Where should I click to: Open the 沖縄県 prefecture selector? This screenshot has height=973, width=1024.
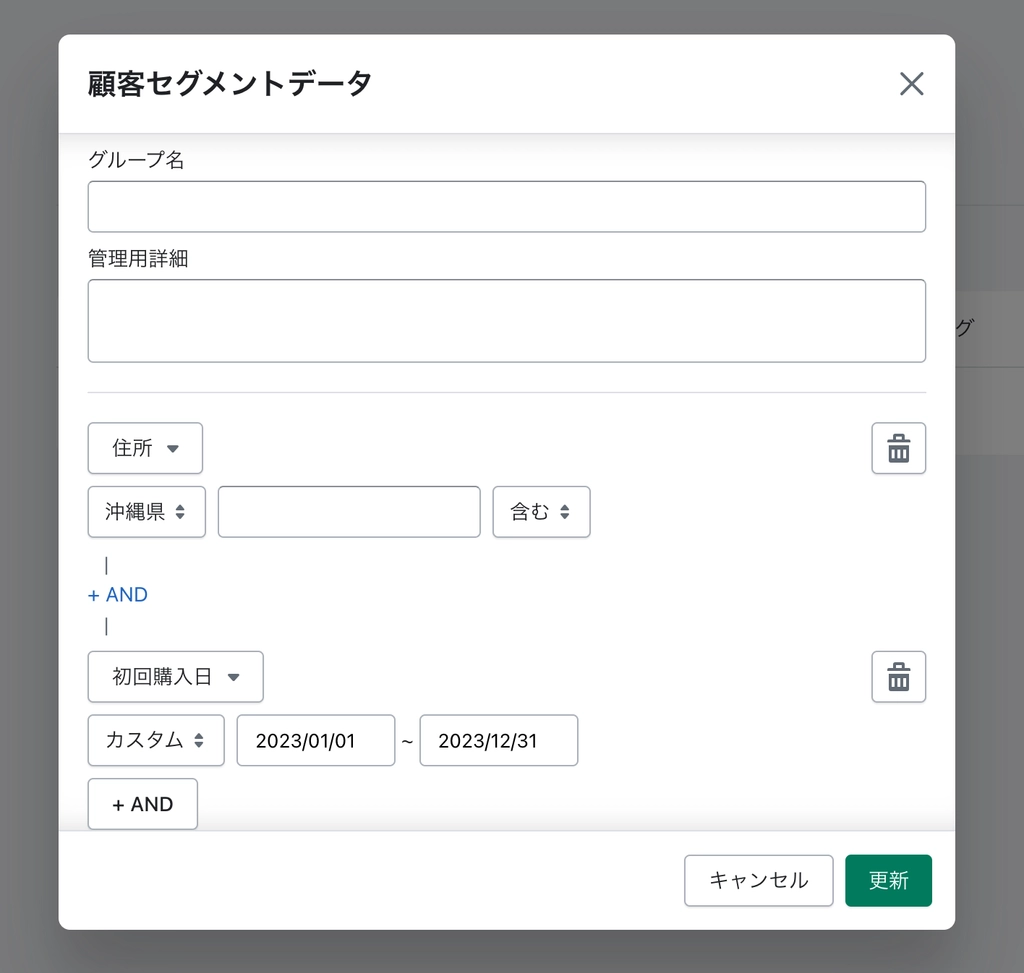point(146,511)
